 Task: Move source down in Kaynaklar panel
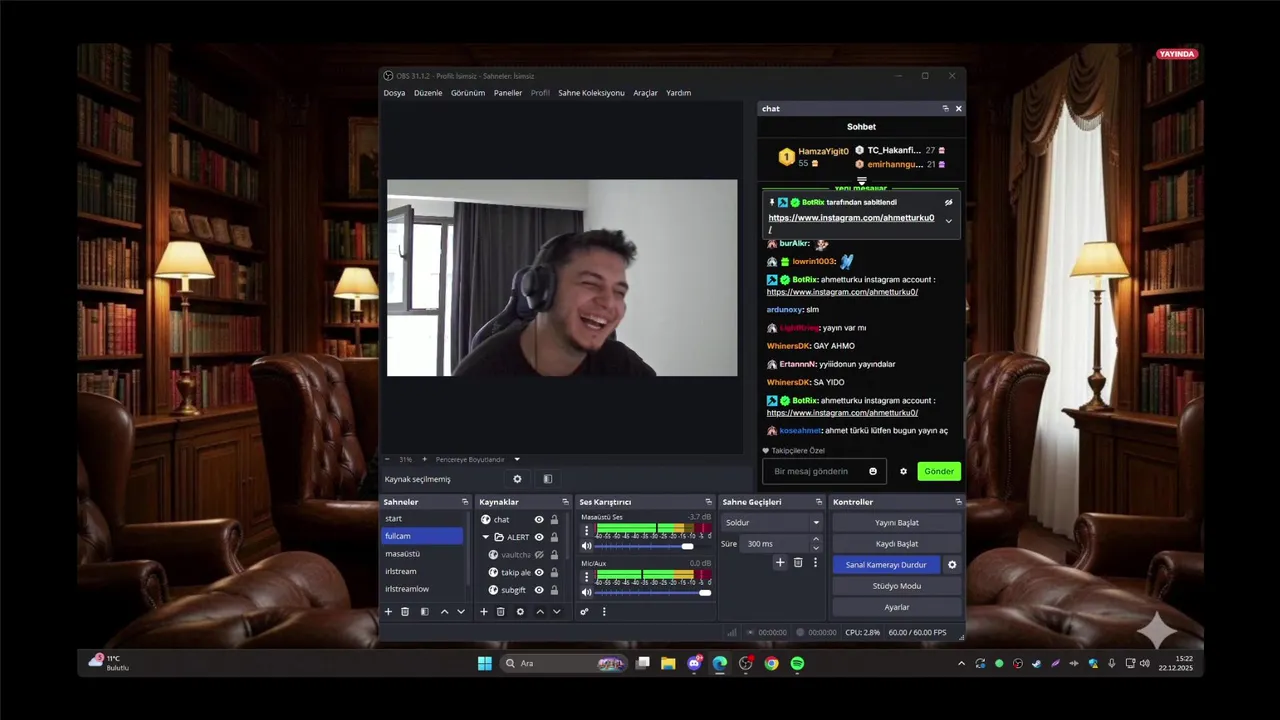(x=557, y=611)
